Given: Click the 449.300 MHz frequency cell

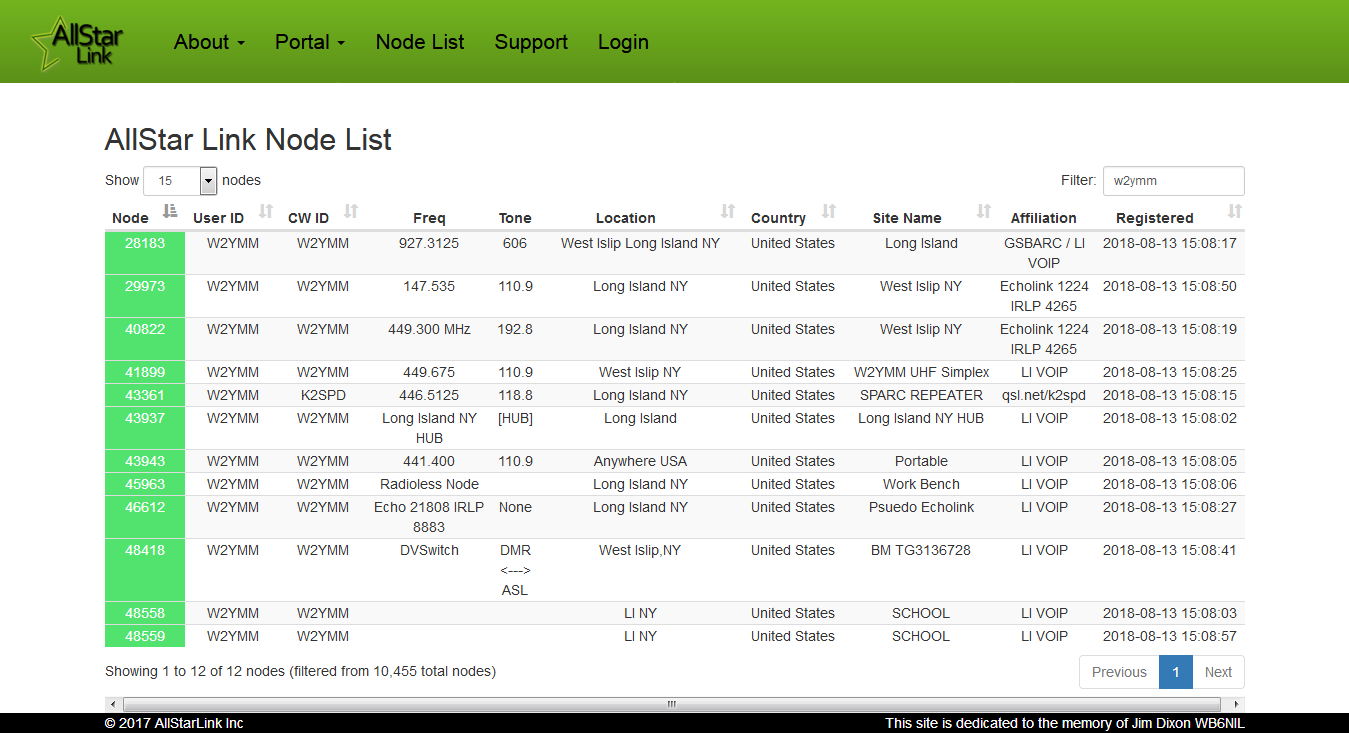Looking at the screenshot, I should coord(429,329).
